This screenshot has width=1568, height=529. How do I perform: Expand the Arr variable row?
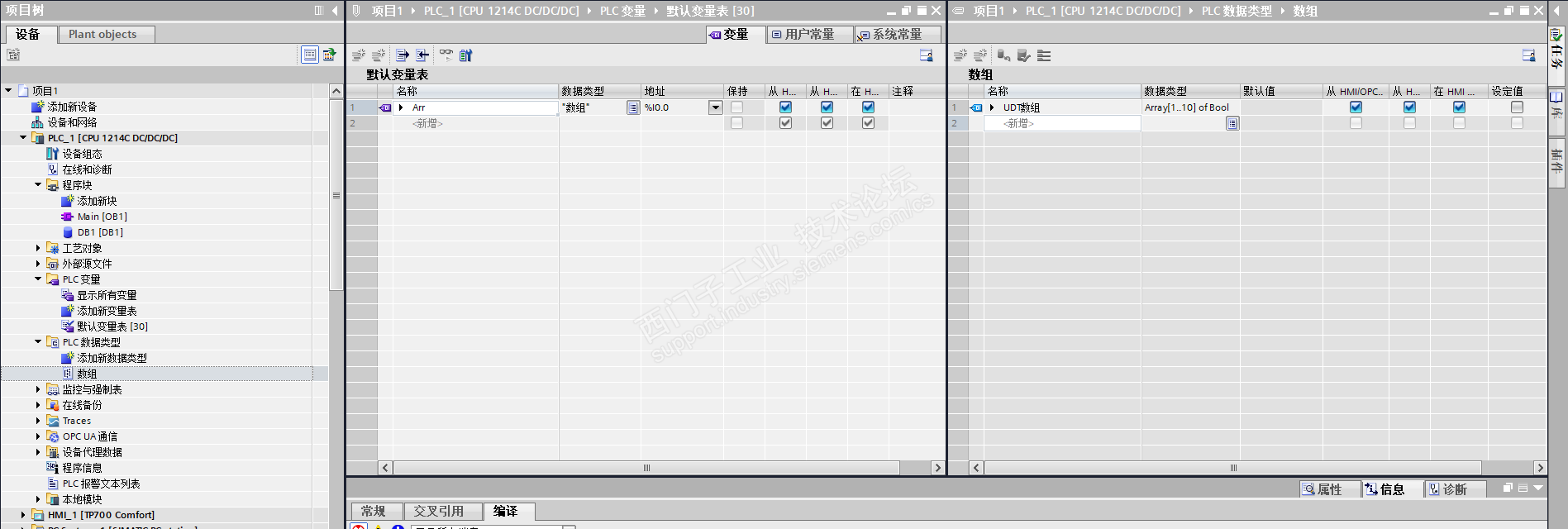[x=402, y=107]
